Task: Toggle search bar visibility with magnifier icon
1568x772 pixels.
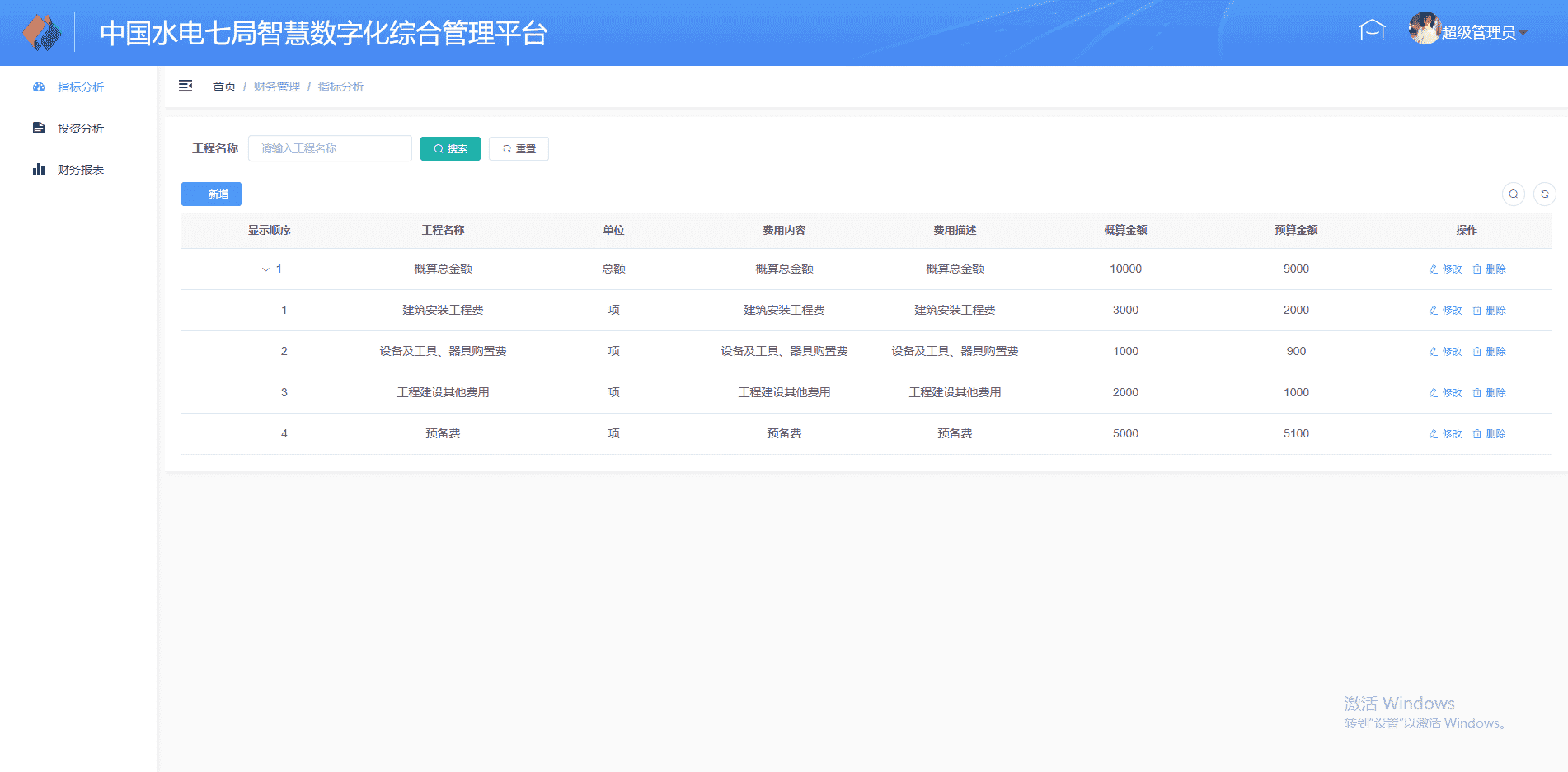Action: (x=1513, y=194)
